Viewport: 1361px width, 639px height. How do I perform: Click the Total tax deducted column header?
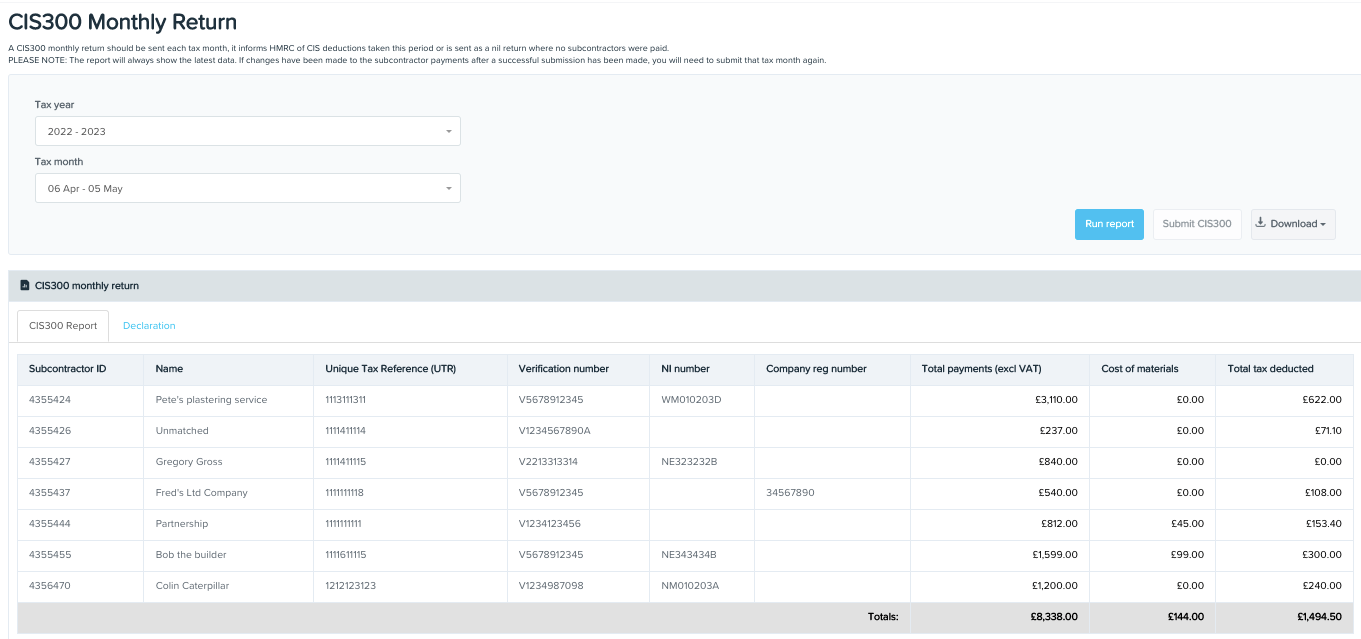pyautogui.click(x=1270, y=369)
